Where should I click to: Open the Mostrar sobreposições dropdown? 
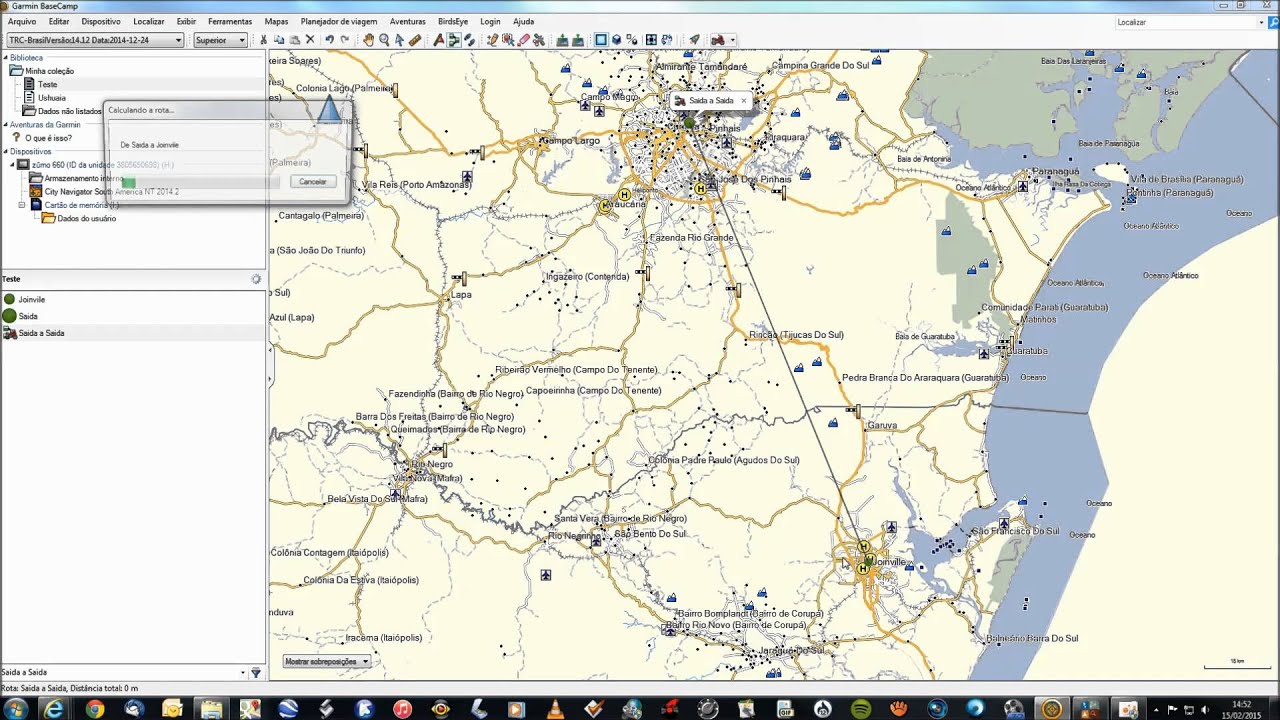coord(327,661)
